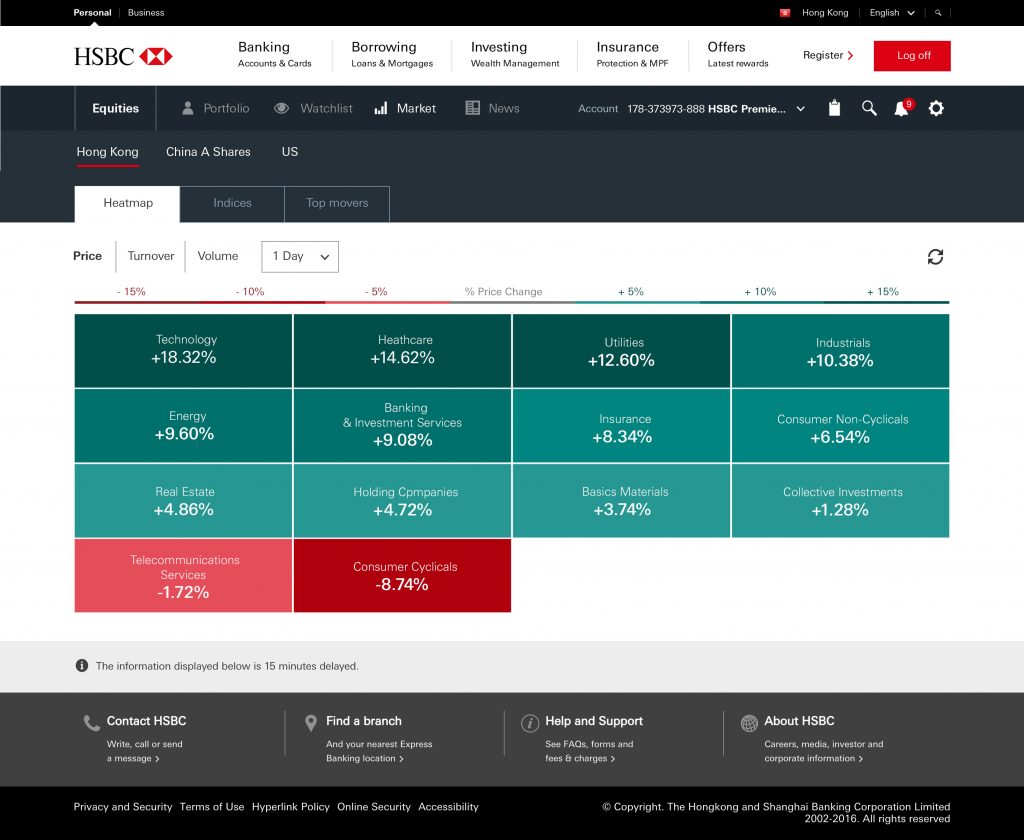Screen dimensions: 1024x840
Task: Select the Technology +18.32% heatmap tile
Action: (x=184, y=350)
